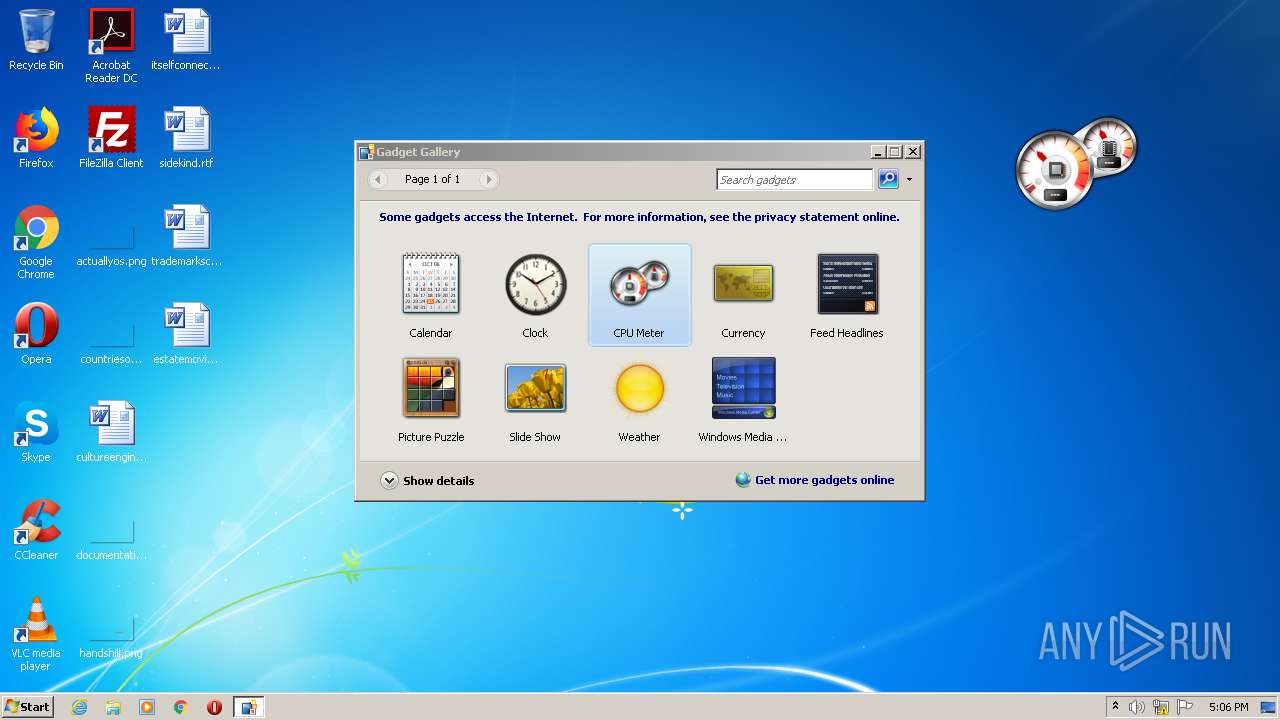Image resolution: width=1280 pixels, height=720 pixels.
Task: Select the estatemovi document icon
Action: (x=186, y=334)
